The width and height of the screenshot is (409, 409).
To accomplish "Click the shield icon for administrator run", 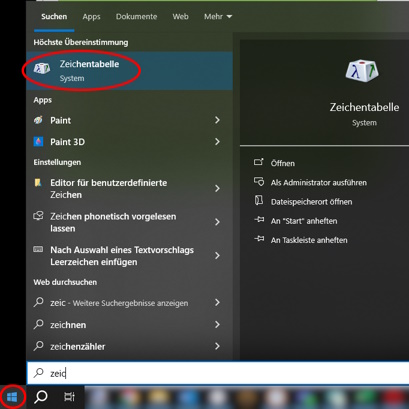I will click(259, 182).
